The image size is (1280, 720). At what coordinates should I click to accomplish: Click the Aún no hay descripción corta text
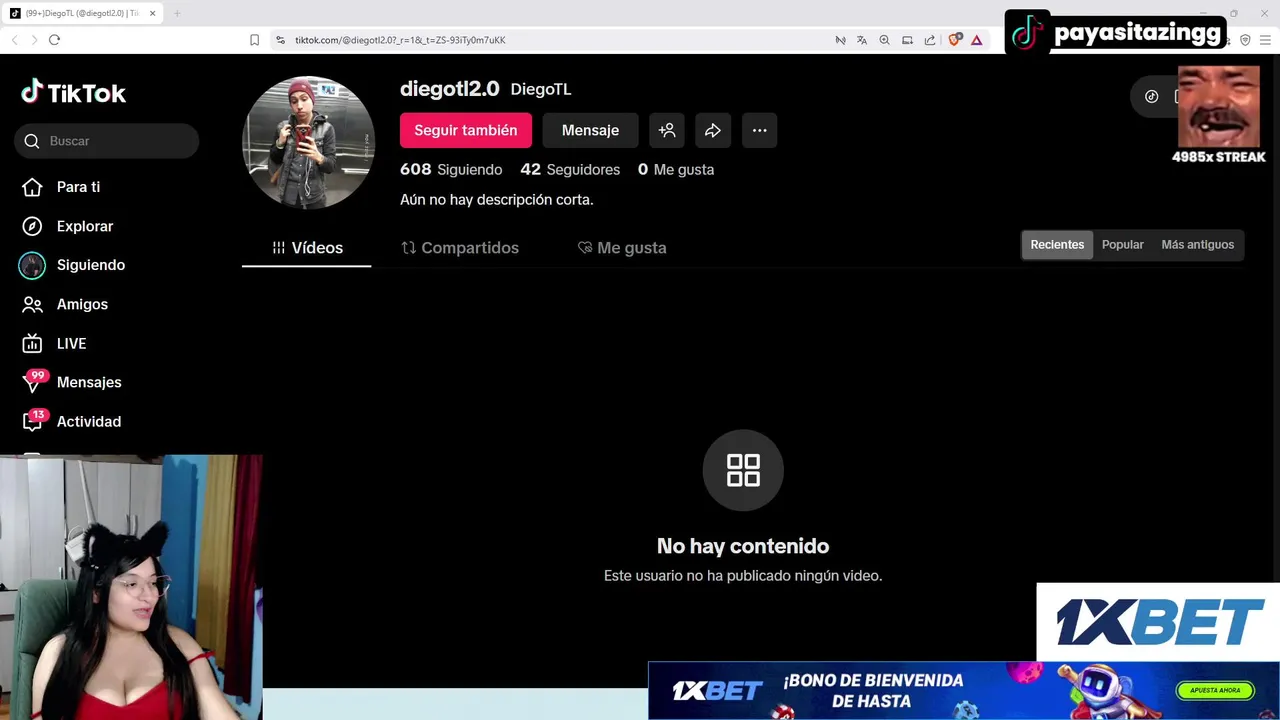coord(497,200)
